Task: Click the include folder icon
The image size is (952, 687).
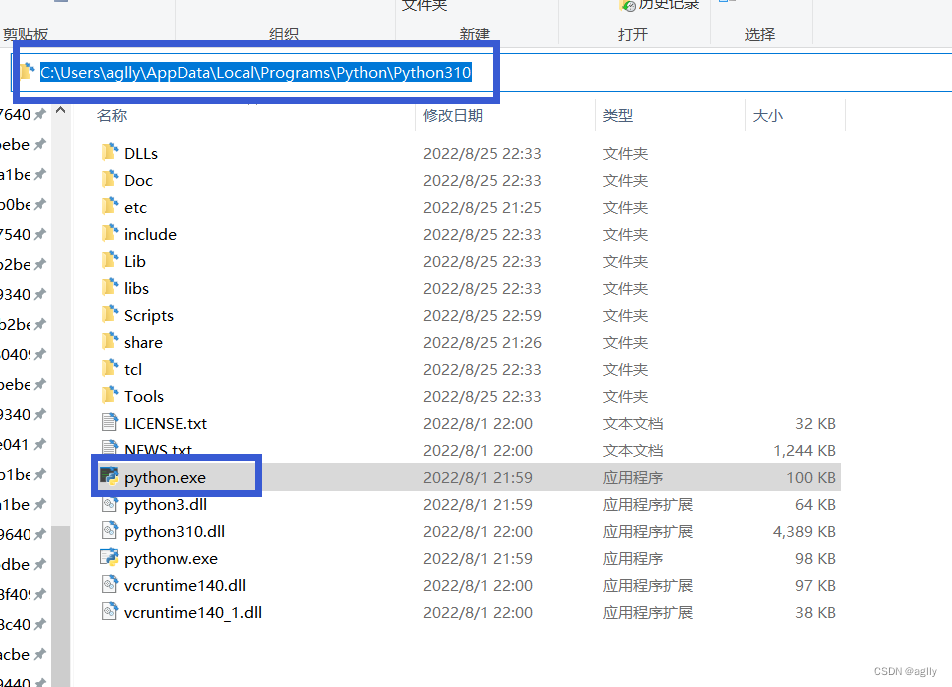Action: click(x=110, y=233)
